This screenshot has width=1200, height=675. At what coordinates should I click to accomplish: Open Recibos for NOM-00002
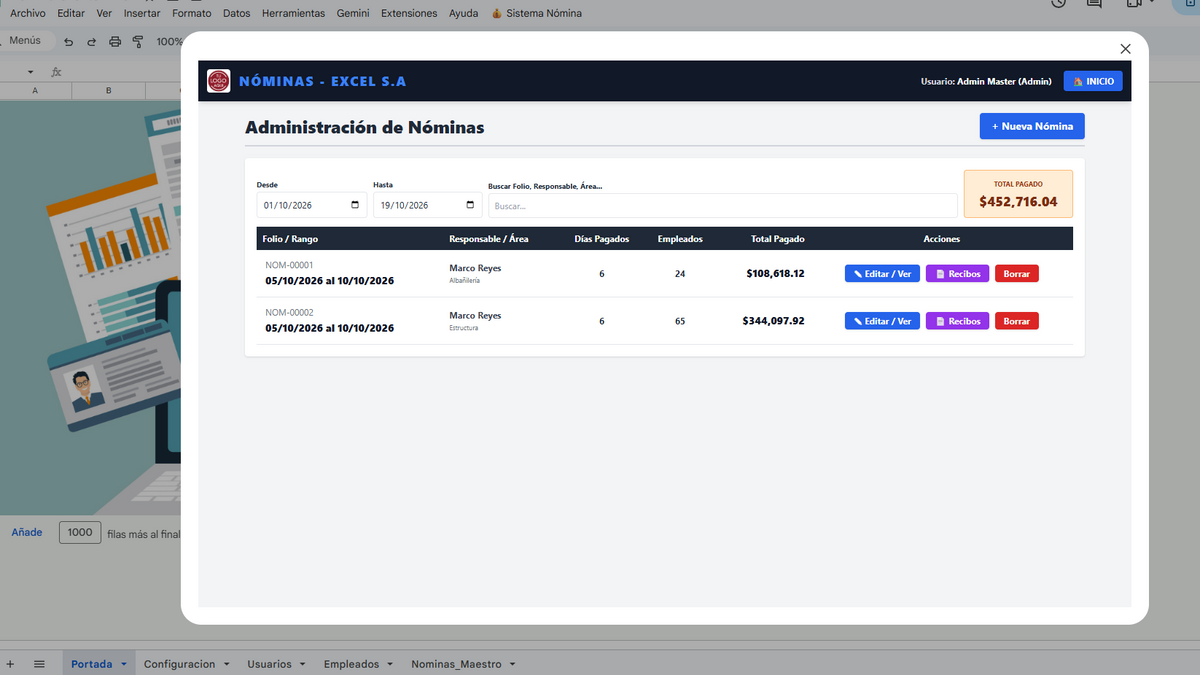[958, 321]
